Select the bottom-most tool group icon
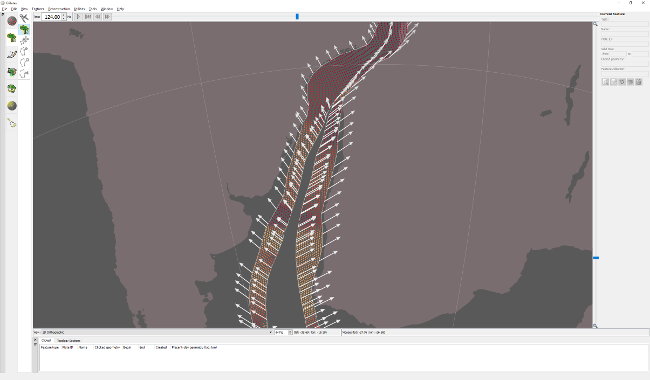650x380 pixels. [12, 123]
